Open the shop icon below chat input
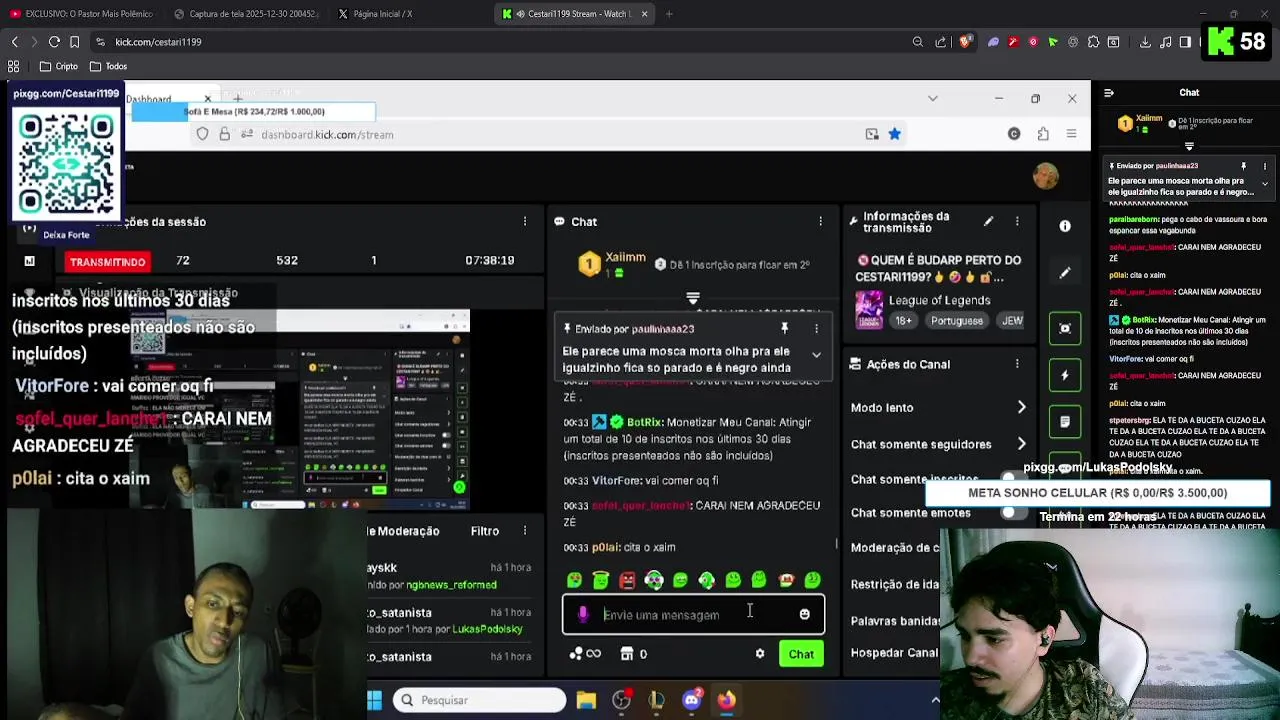This screenshot has height=720, width=1280. tap(627, 654)
